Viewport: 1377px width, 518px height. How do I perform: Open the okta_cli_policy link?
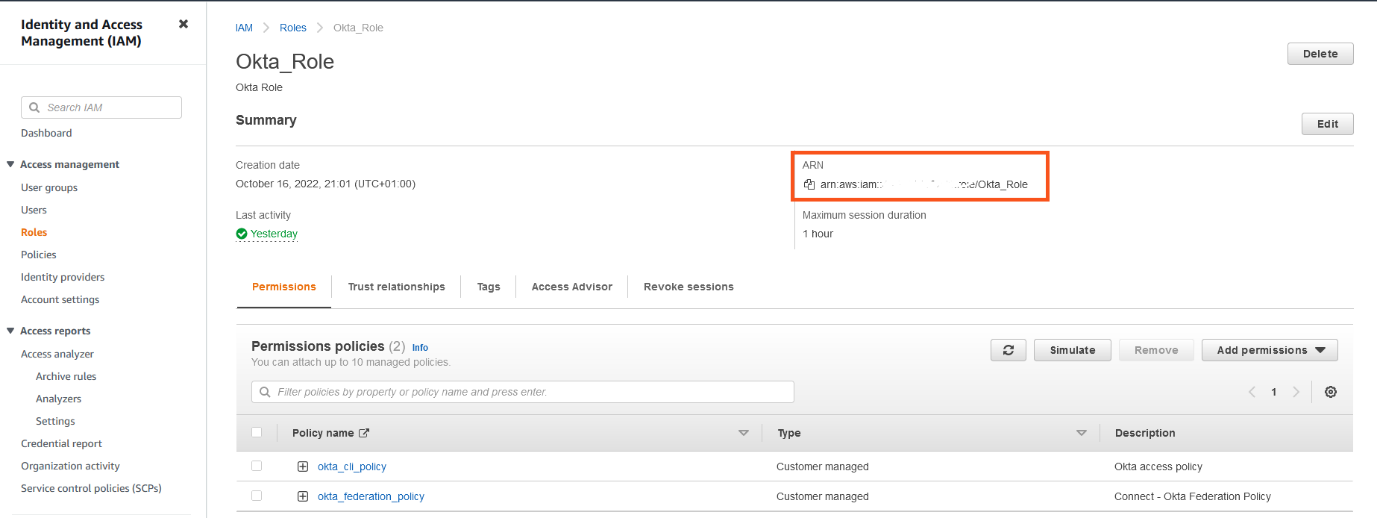click(x=352, y=466)
